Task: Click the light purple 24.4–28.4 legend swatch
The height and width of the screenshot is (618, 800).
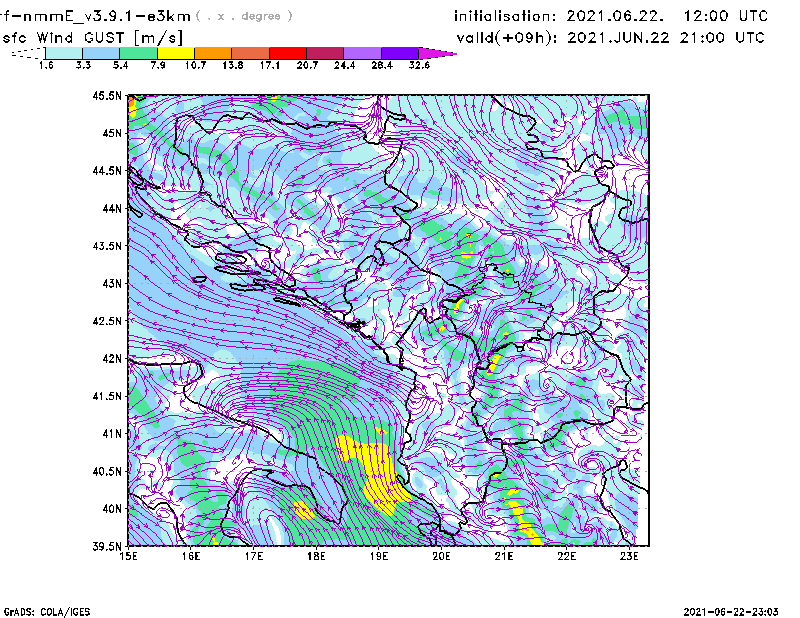Action: (363, 53)
